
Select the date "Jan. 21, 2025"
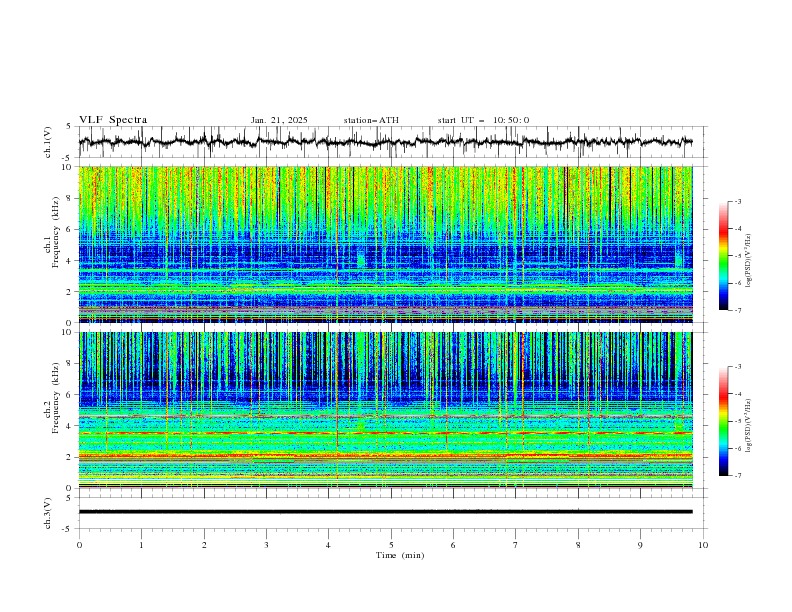279,120
